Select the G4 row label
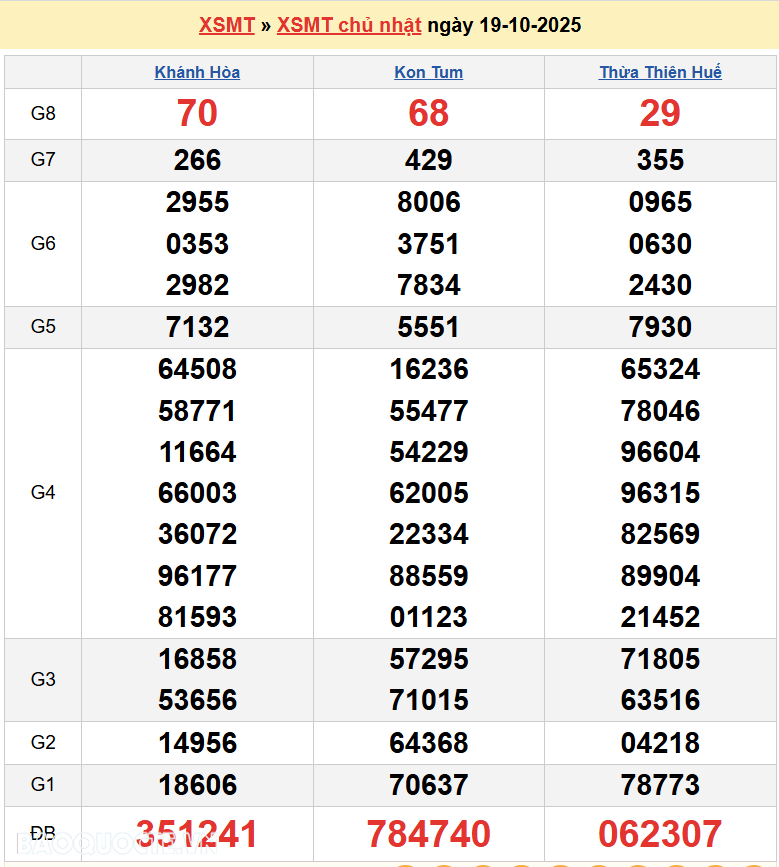Viewport: 779px width, 867px height. coord(43,492)
